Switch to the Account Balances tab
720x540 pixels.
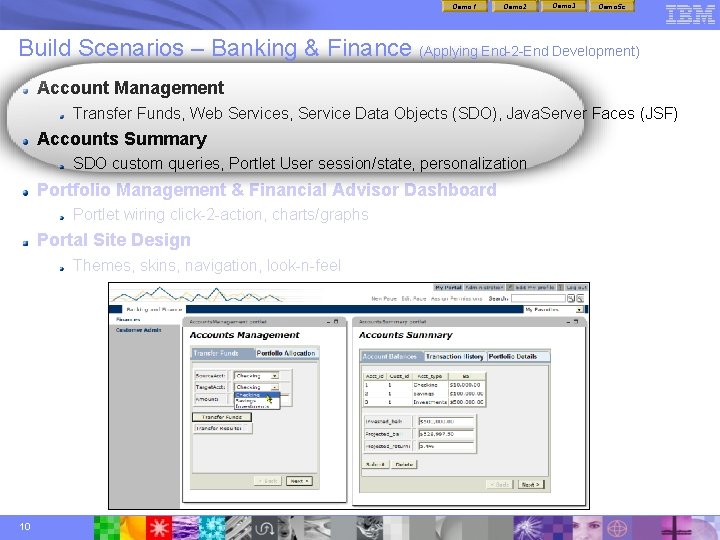coord(391,356)
